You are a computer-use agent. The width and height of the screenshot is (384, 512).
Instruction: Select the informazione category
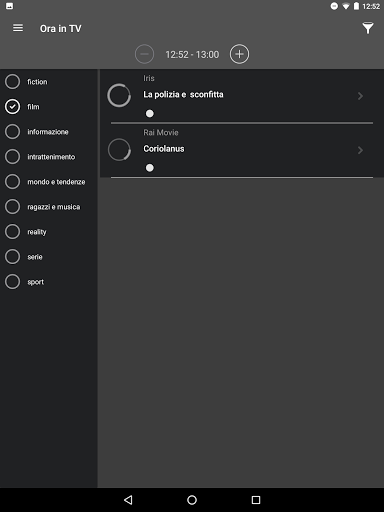pyautogui.click(x=49, y=132)
